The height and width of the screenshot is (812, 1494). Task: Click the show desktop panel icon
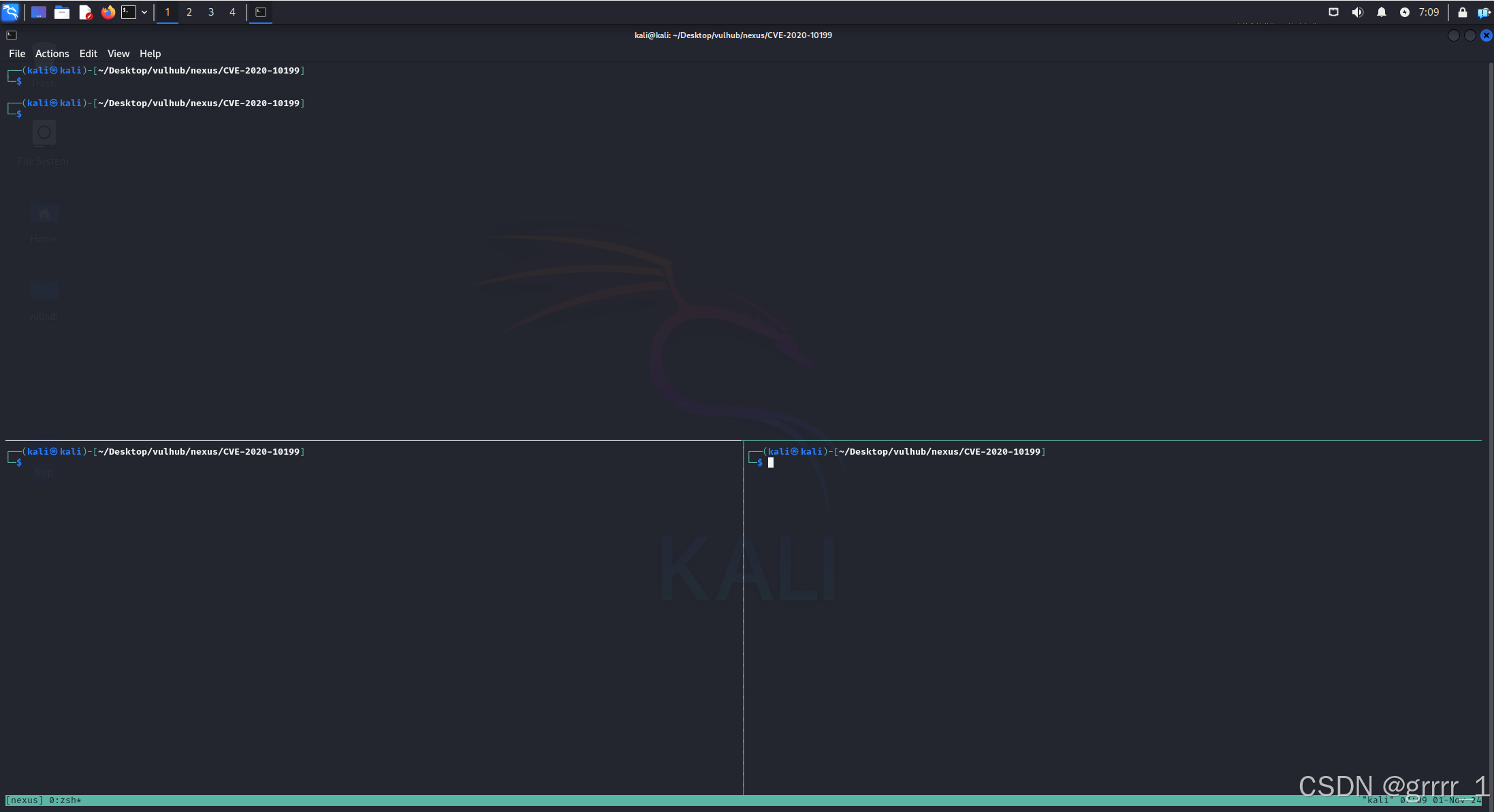pyautogui.click(x=39, y=12)
